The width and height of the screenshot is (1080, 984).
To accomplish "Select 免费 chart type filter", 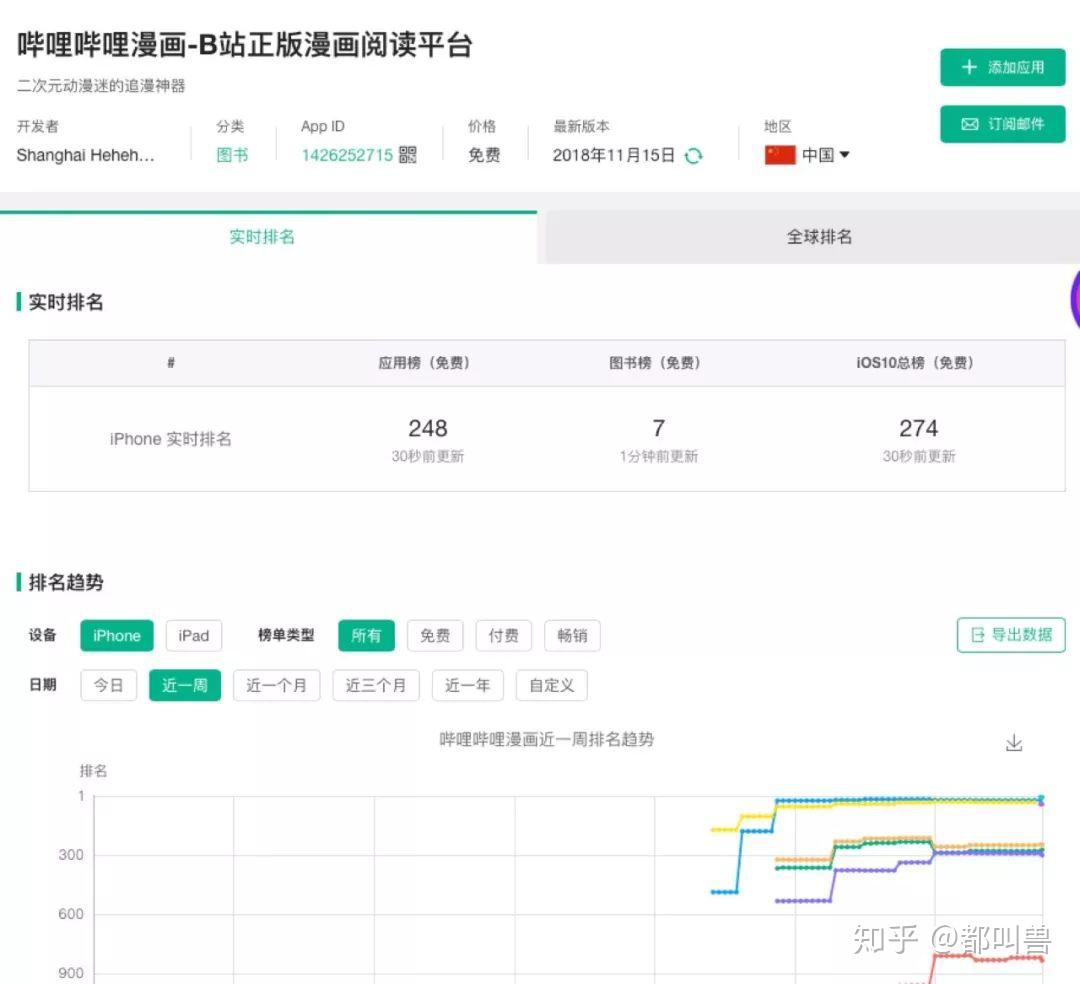I will point(435,636).
